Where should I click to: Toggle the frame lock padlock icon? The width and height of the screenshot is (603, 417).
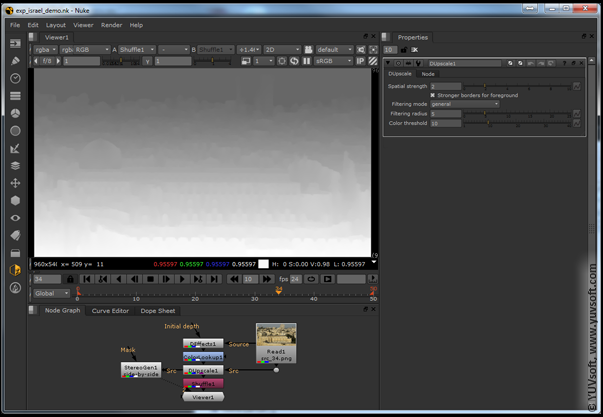pyautogui.click(x=70, y=279)
